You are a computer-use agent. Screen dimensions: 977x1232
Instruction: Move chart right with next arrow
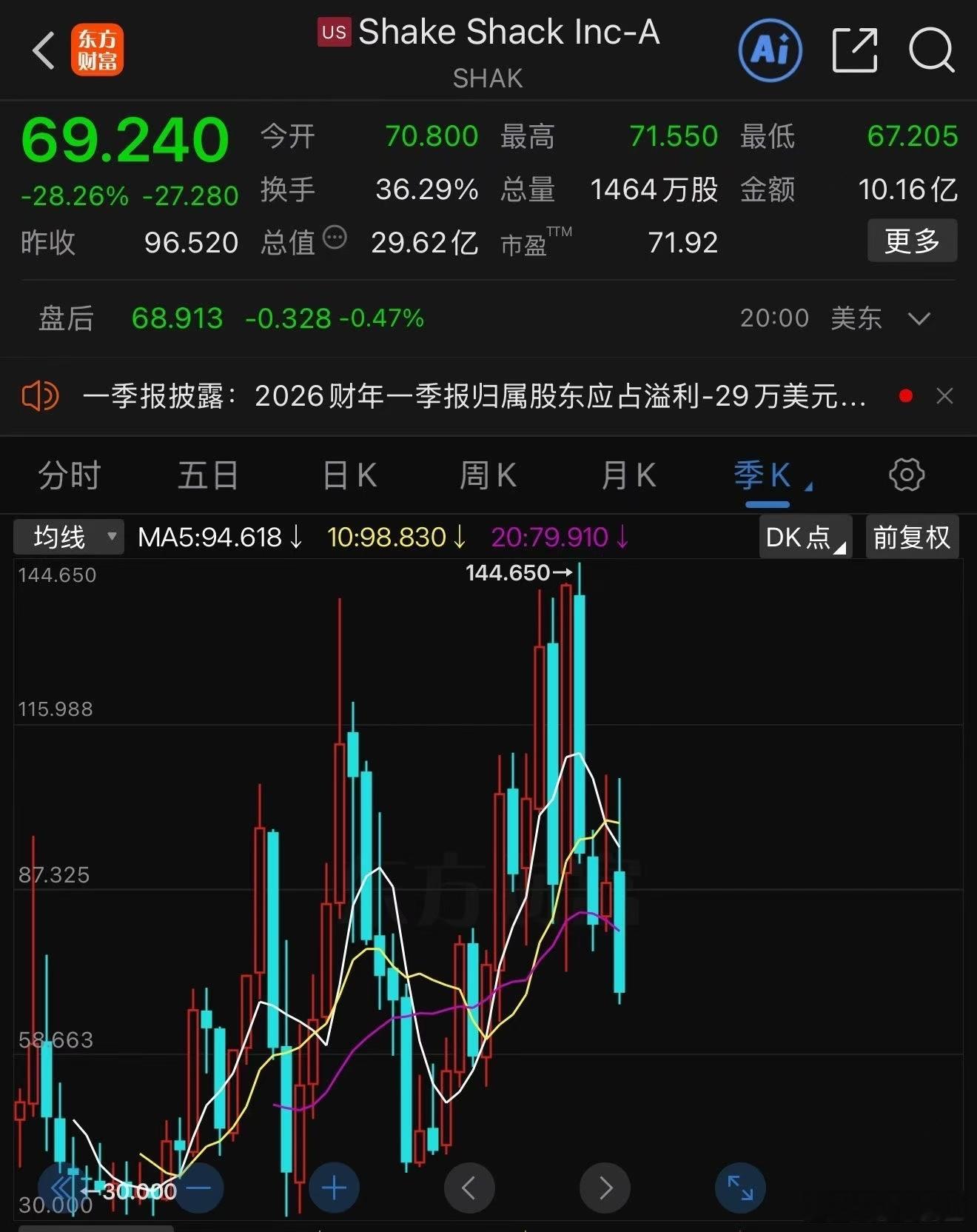[605, 1188]
